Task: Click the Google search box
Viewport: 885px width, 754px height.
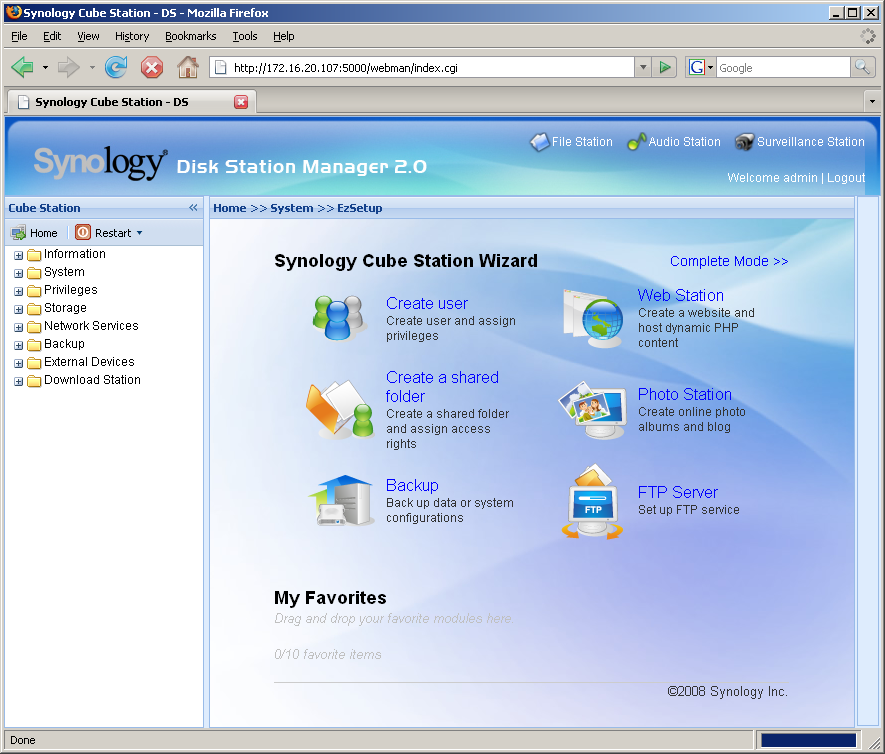Action: tap(783, 68)
